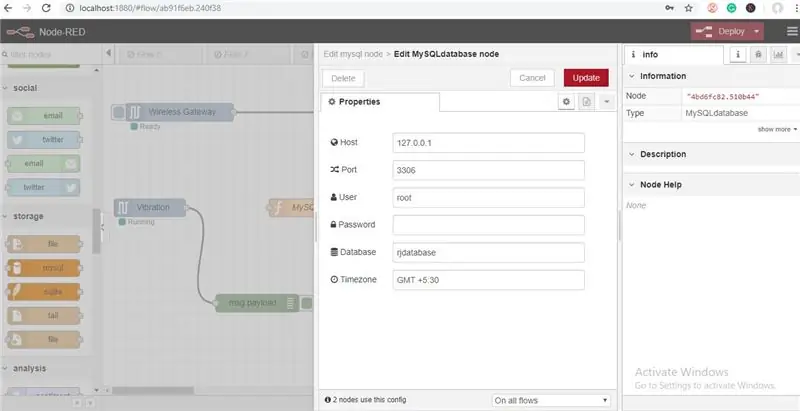This screenshot has width=800, height=411.
Task: Click the saved password key icon
Action: (x=669, y=8)
